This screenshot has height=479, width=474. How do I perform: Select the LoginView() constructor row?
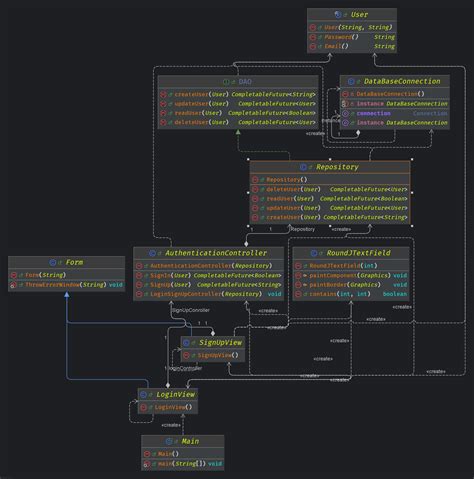pyautogui.click(x=168, y=407)
